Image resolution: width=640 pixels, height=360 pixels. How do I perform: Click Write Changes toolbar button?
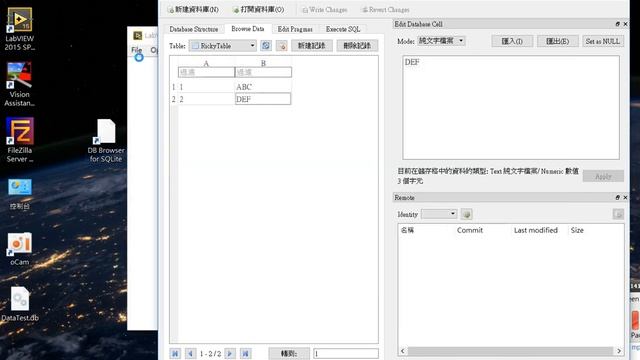[x=324, y=9]
